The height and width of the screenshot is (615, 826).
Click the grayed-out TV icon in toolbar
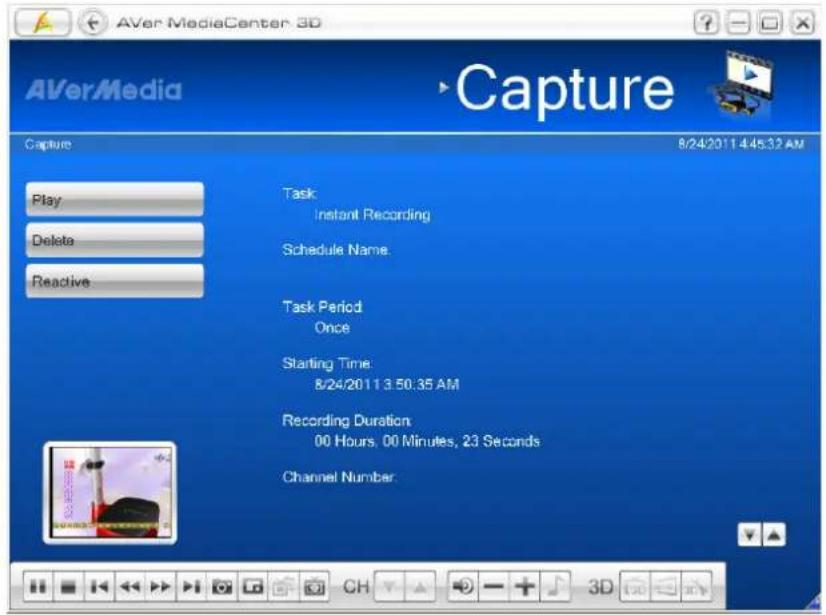coord(283,586)
